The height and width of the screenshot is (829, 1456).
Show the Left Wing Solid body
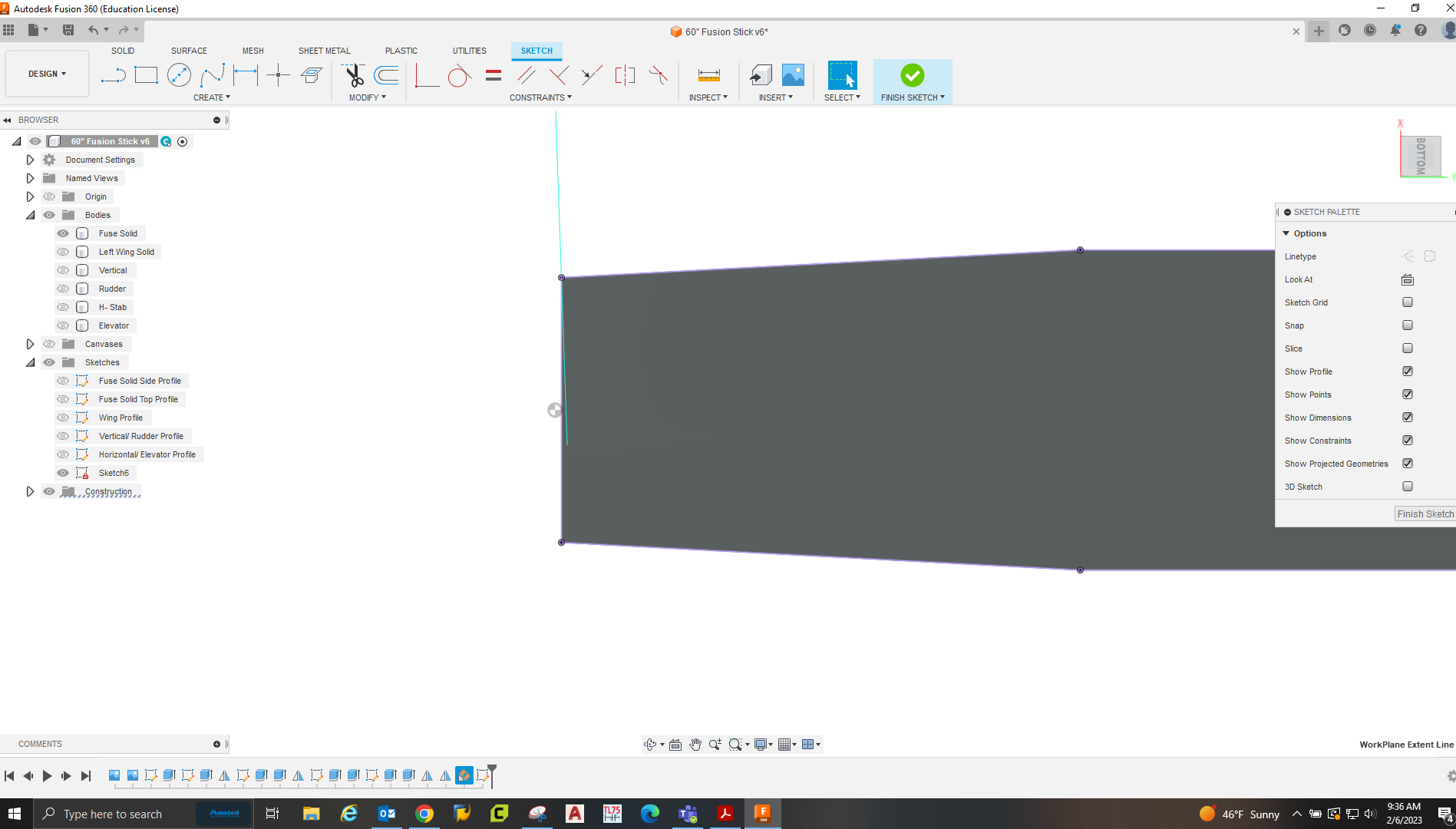click(x=63, y=252)
